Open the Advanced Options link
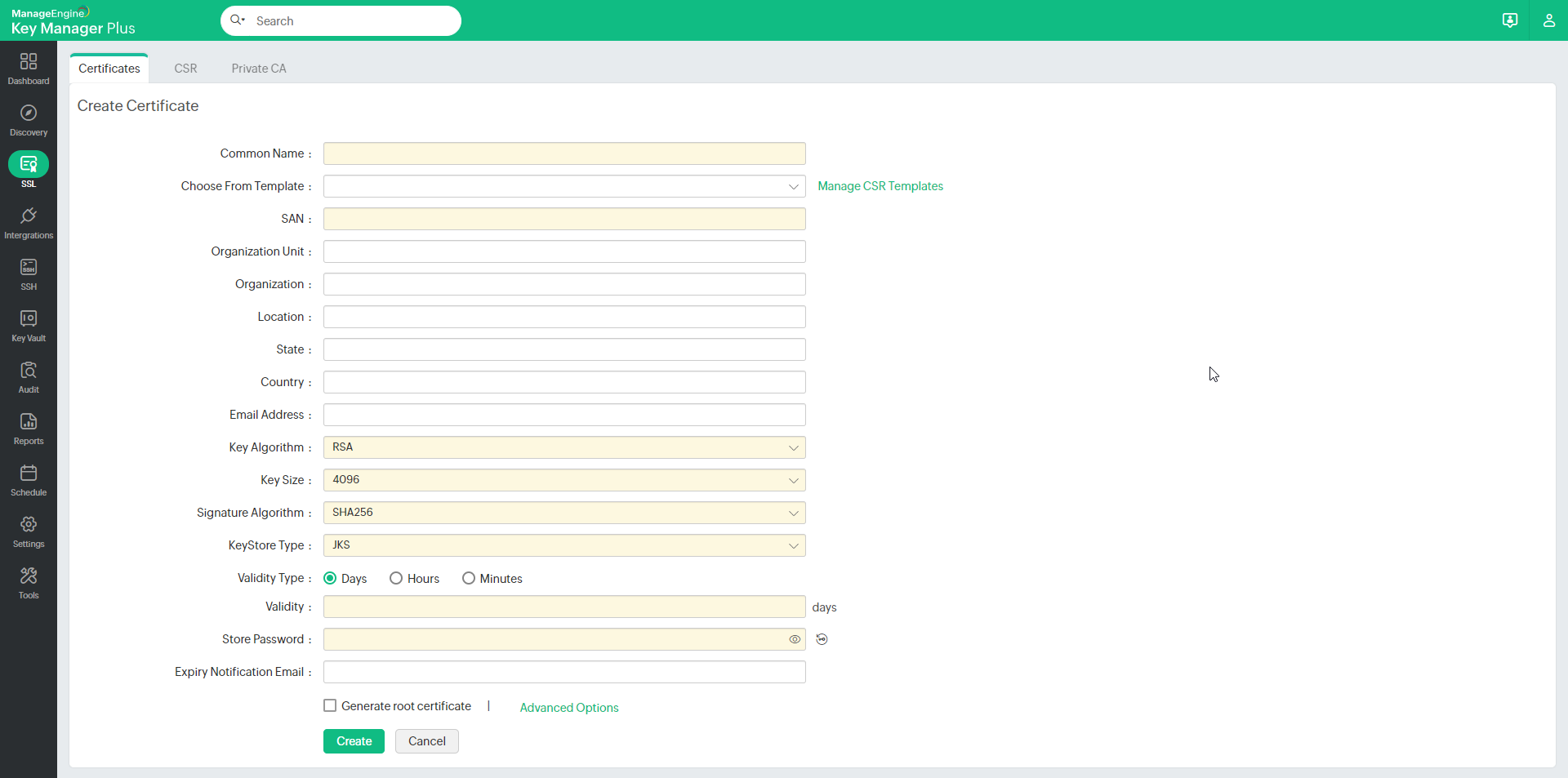 (x=569, y=708)
